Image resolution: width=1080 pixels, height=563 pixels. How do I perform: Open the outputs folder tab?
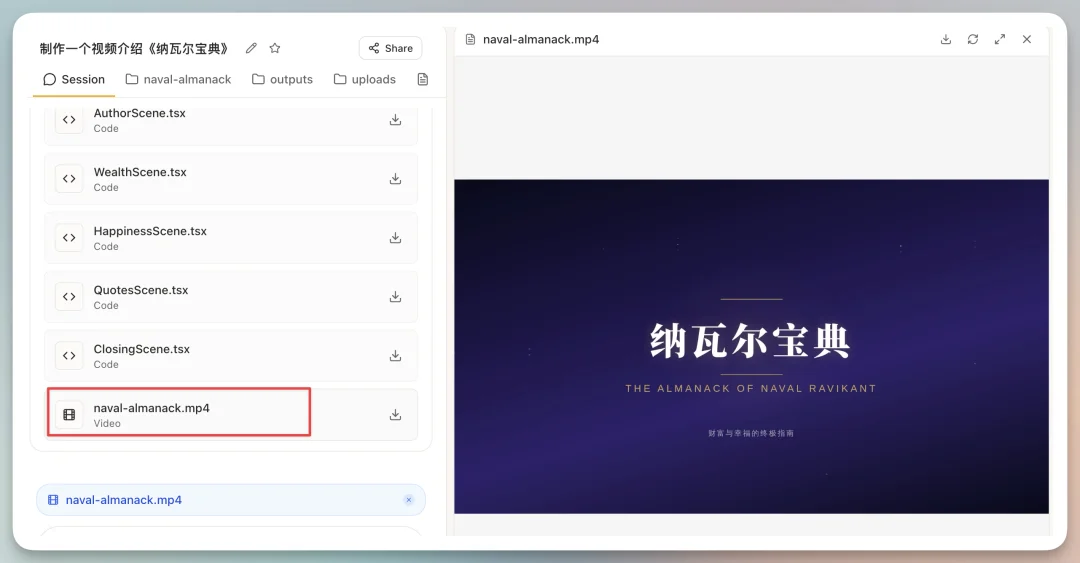282,79
